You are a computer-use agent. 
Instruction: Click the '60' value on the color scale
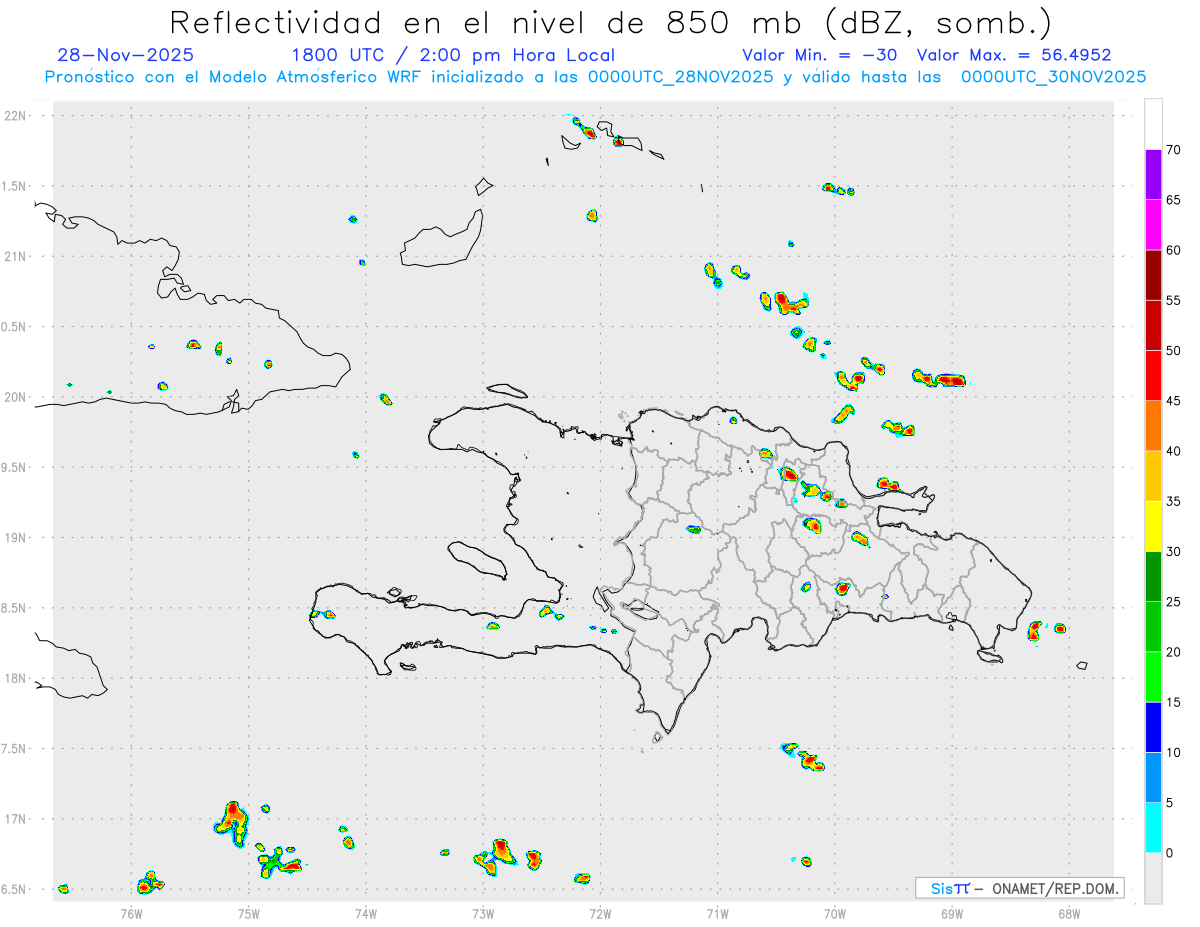[1174, 250]
